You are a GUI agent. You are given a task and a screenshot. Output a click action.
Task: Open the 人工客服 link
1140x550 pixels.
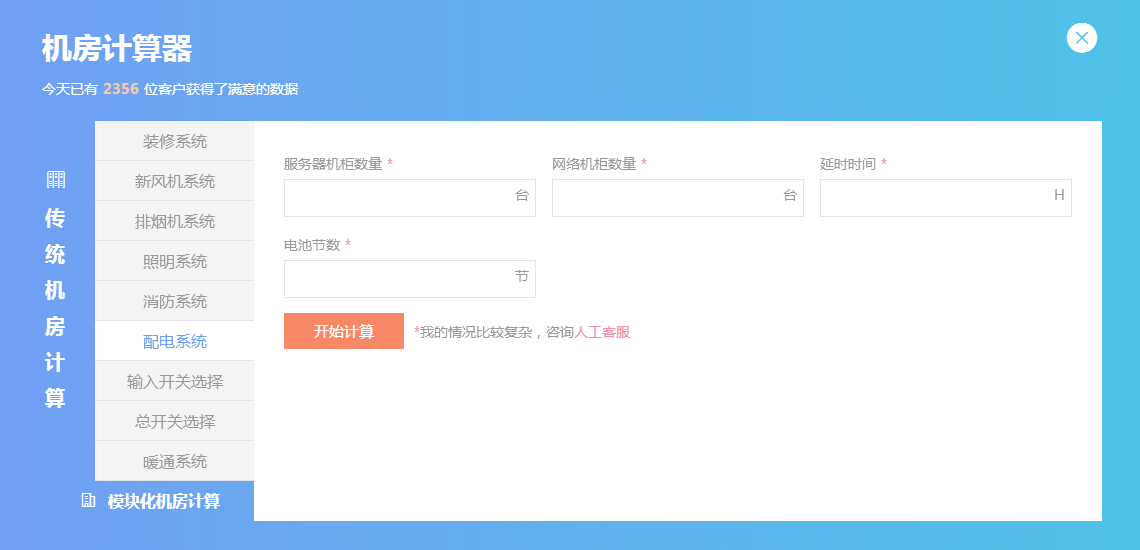[x=602, y=332]
